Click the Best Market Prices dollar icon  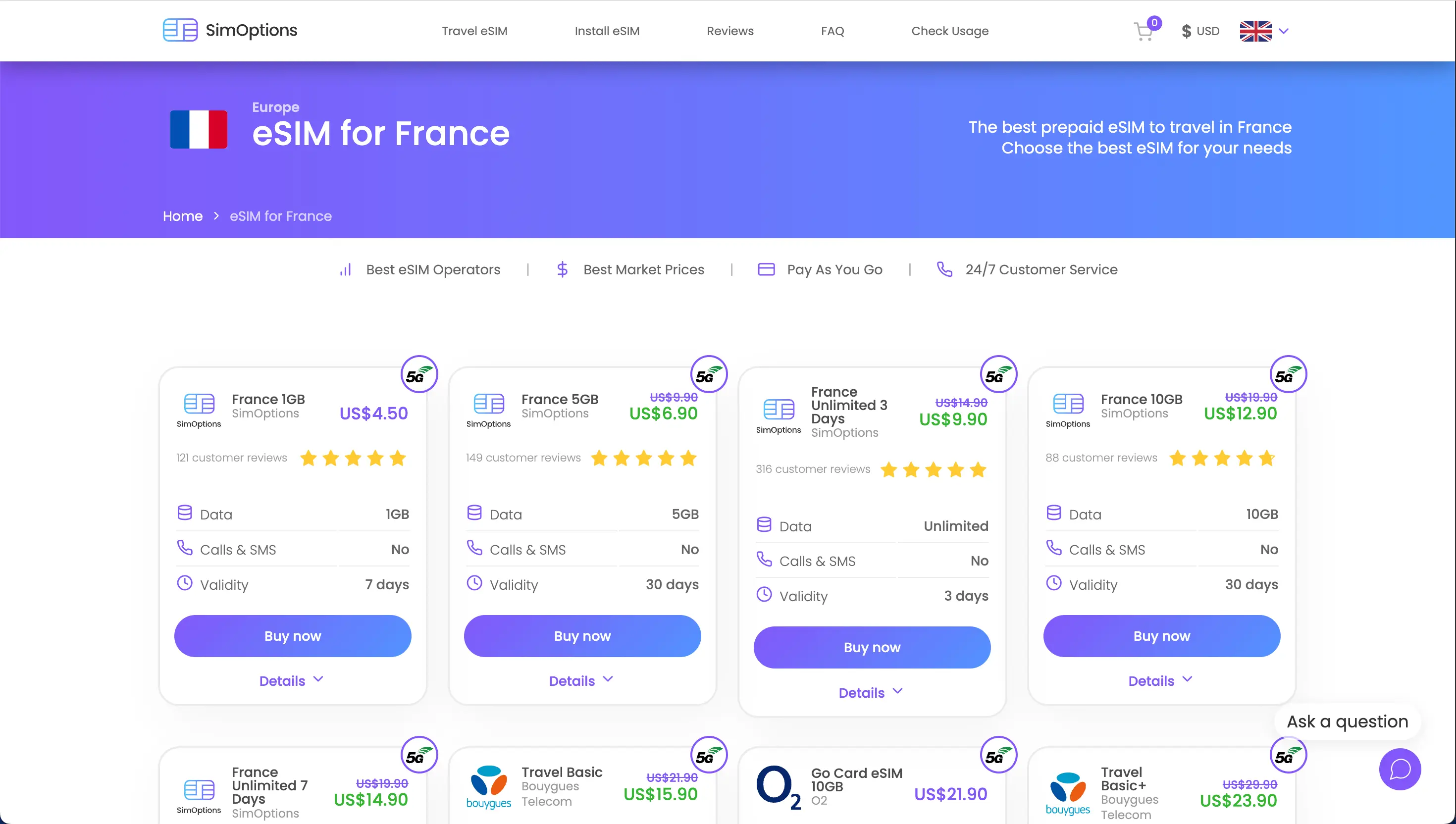click(x=562, y=269)
